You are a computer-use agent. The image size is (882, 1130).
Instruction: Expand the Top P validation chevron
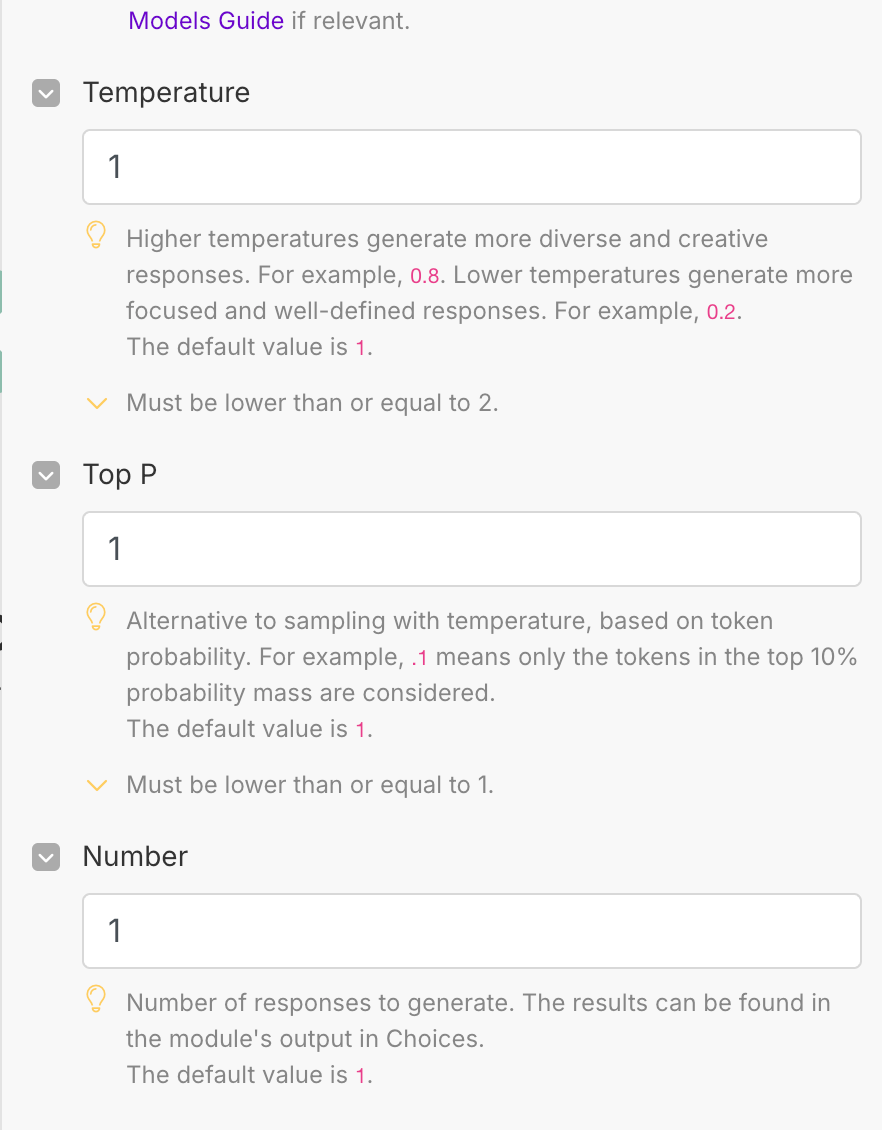coord(97,785)
